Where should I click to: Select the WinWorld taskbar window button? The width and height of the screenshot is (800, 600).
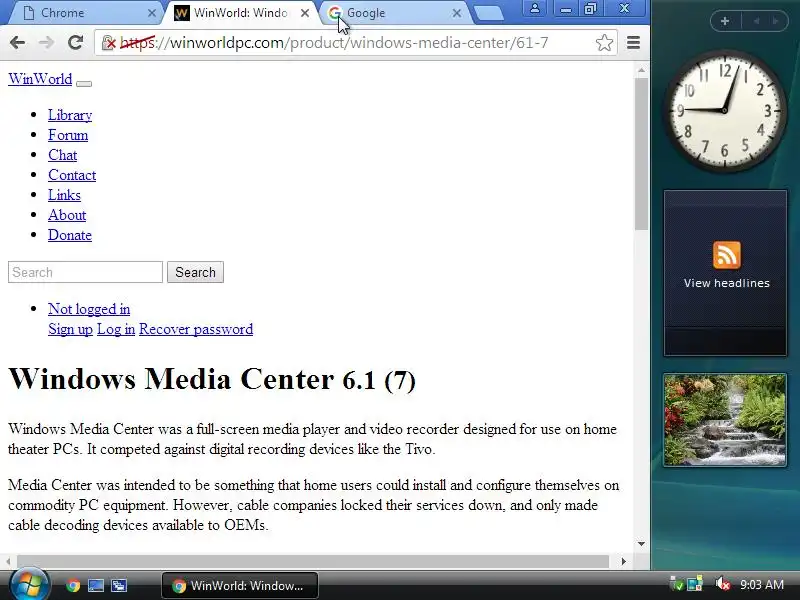pos(240,585)
